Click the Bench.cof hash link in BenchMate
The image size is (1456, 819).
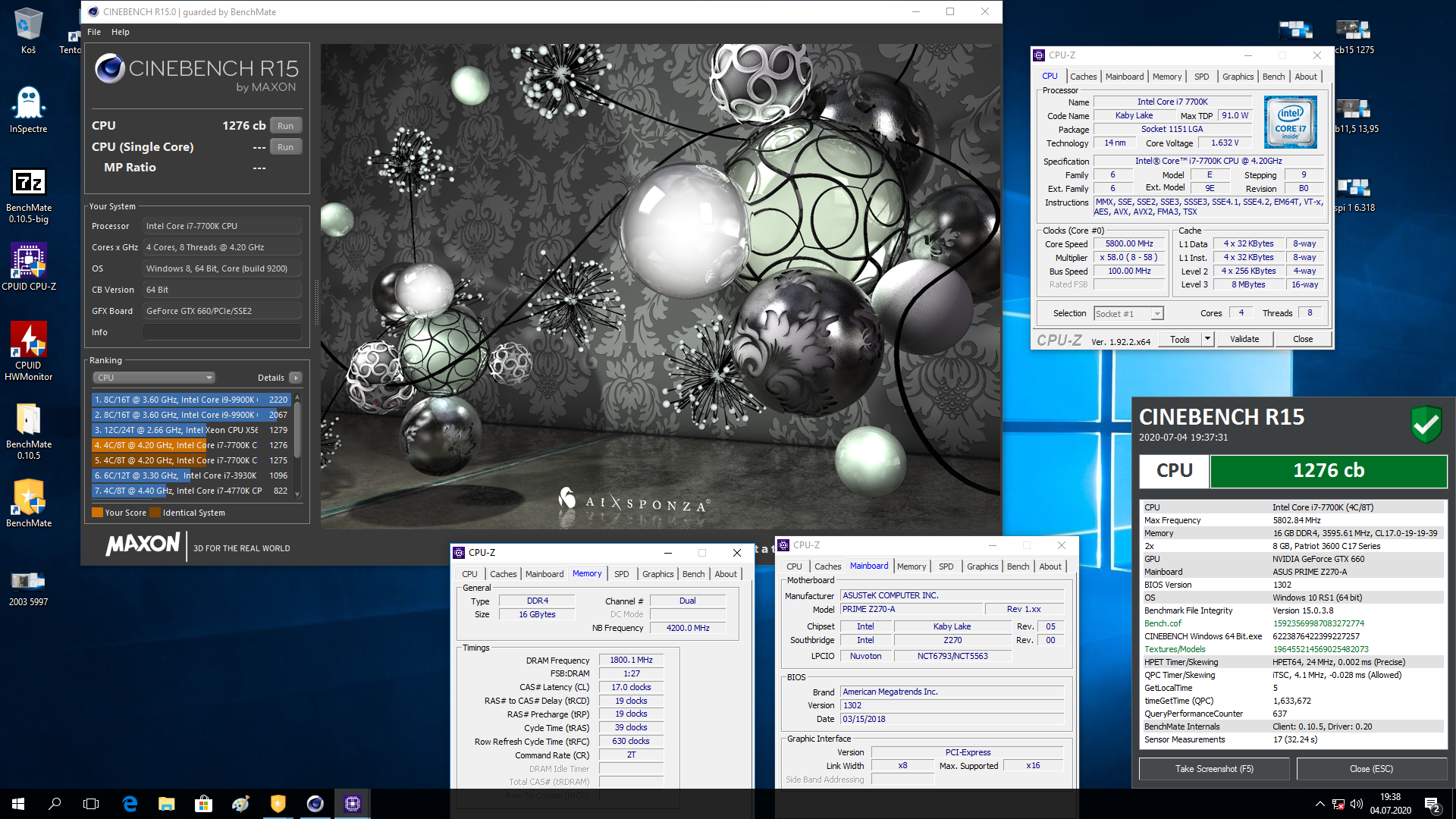tap(1318, 623)
